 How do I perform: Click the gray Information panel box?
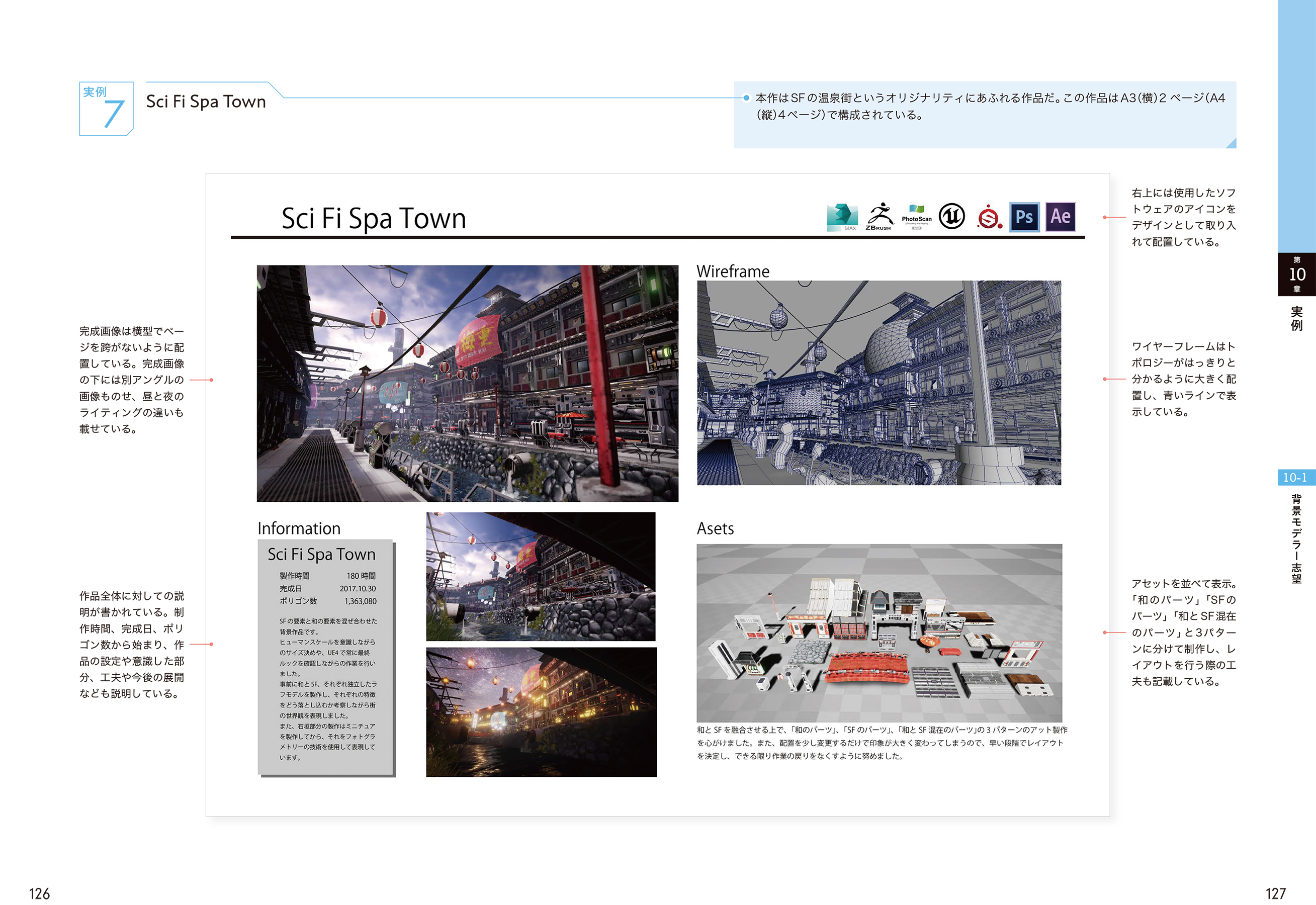(326, 658)
